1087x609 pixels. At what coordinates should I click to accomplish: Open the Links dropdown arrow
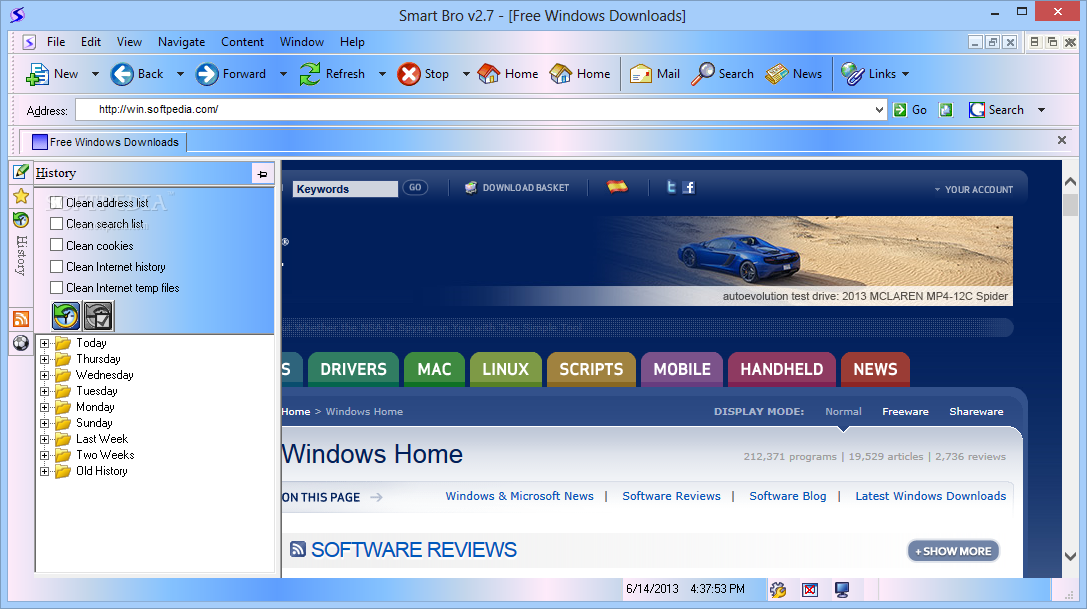point(905,74)
